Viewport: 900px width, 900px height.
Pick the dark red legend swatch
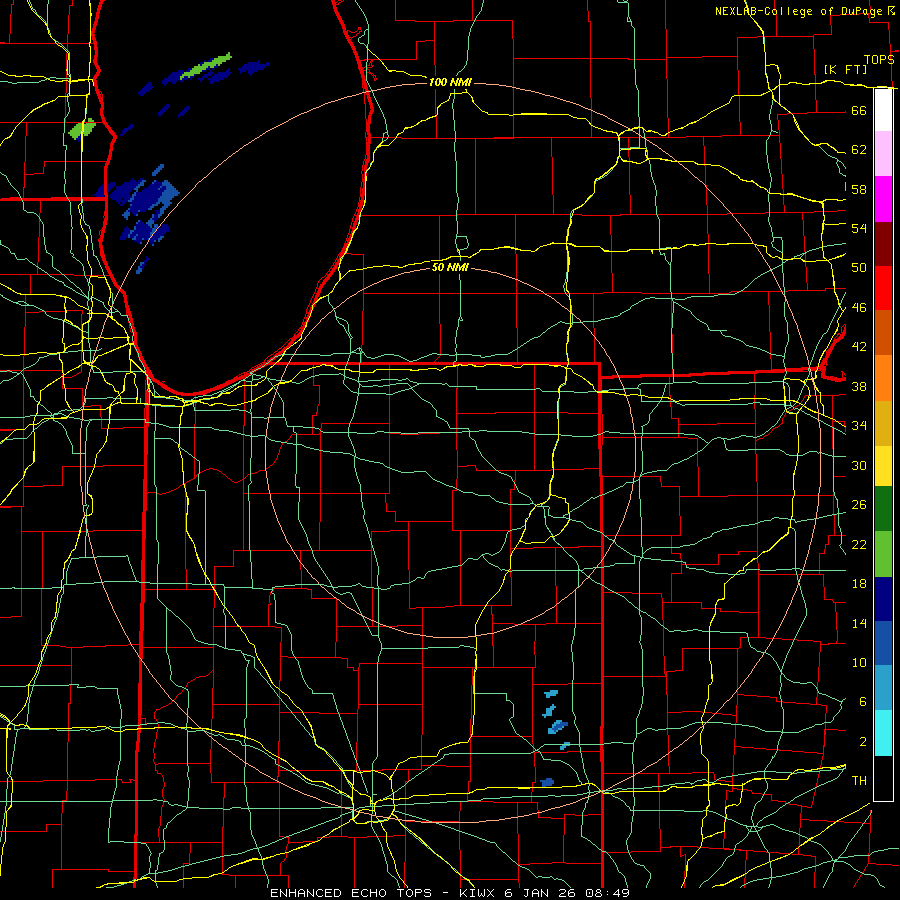[x=883, y=244]
